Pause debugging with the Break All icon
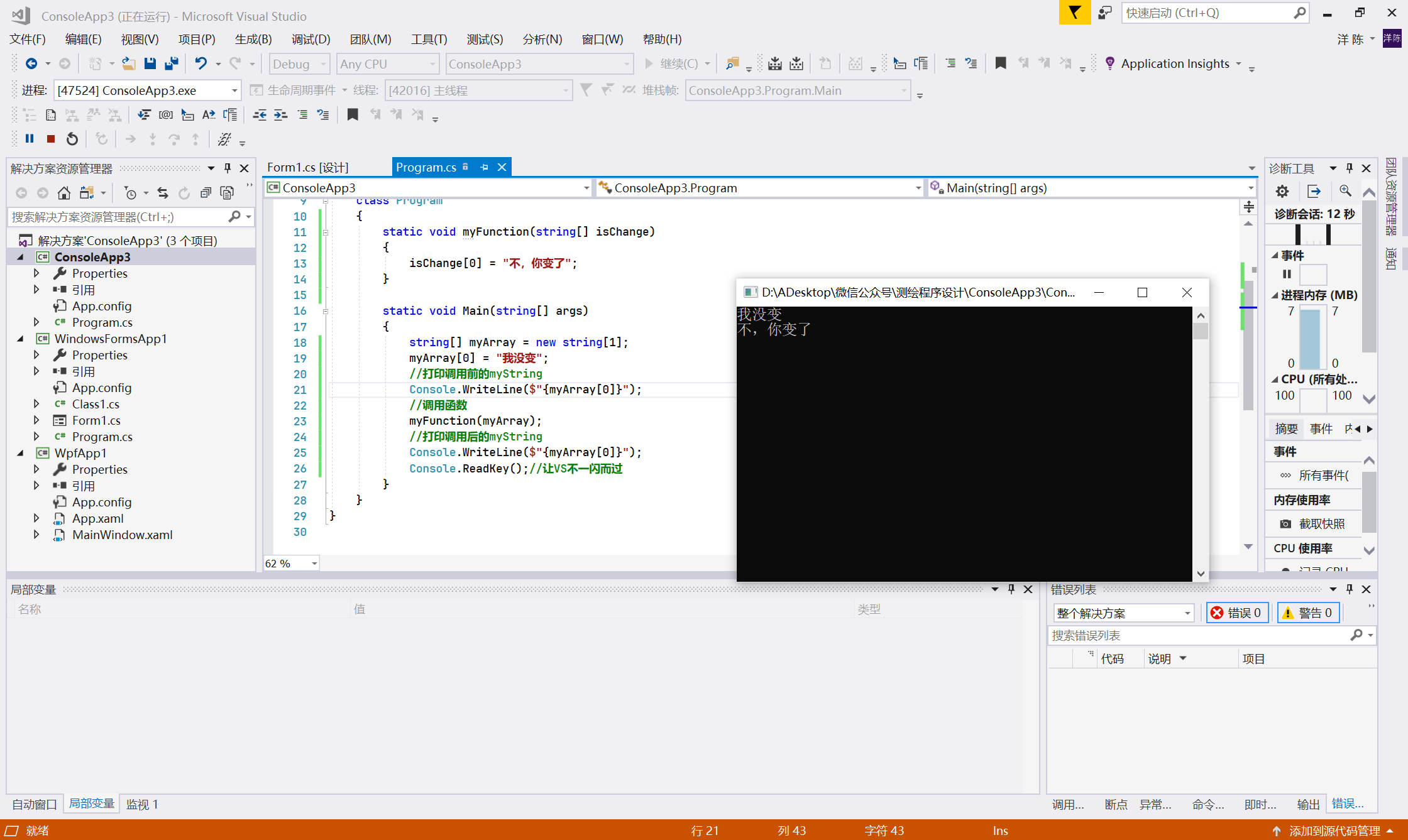Viewport: 1408px width, 840px height. (x=30, y=139)
